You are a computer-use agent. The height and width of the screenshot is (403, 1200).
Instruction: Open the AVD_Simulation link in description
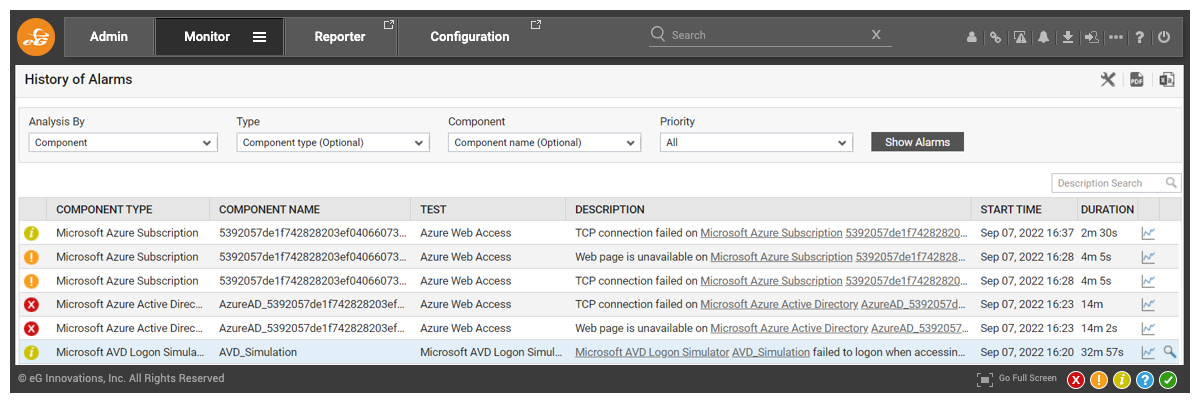771,353
